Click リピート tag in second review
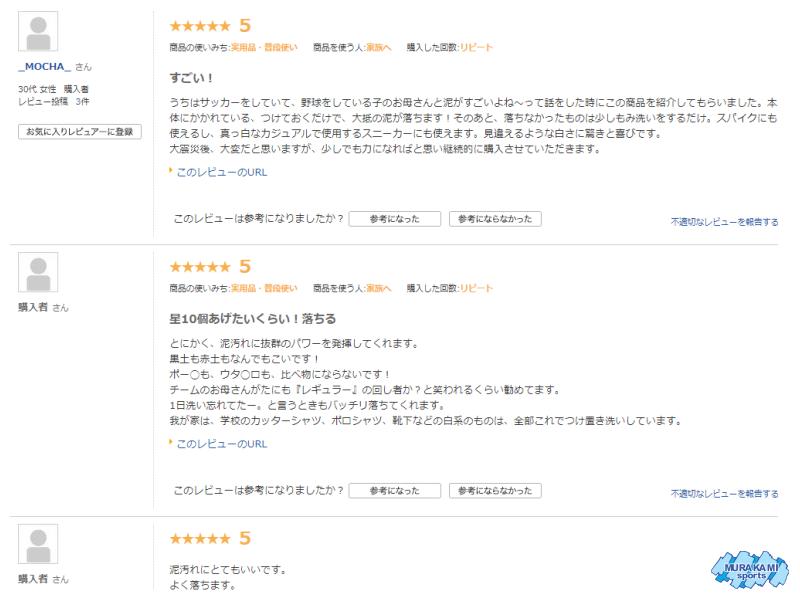 [476, 289]
